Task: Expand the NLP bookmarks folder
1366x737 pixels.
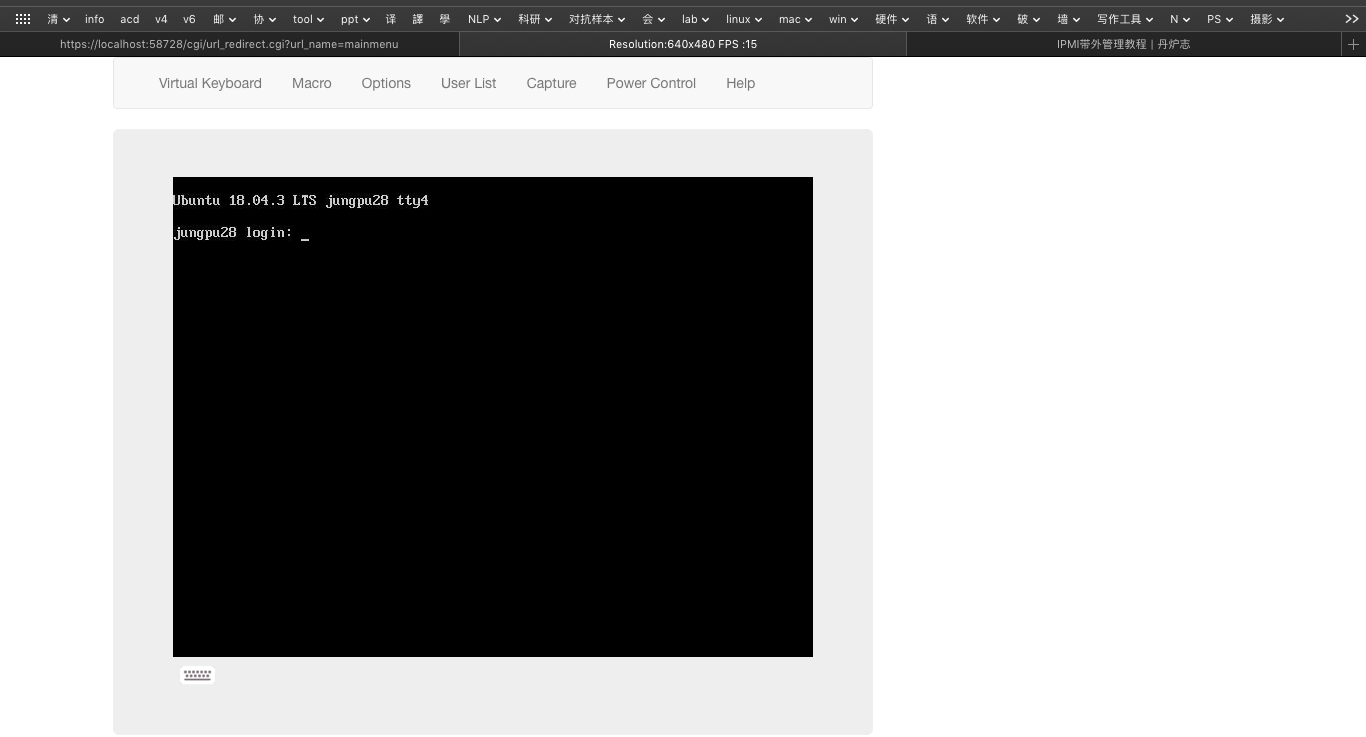Action: [x=484, y=19]
